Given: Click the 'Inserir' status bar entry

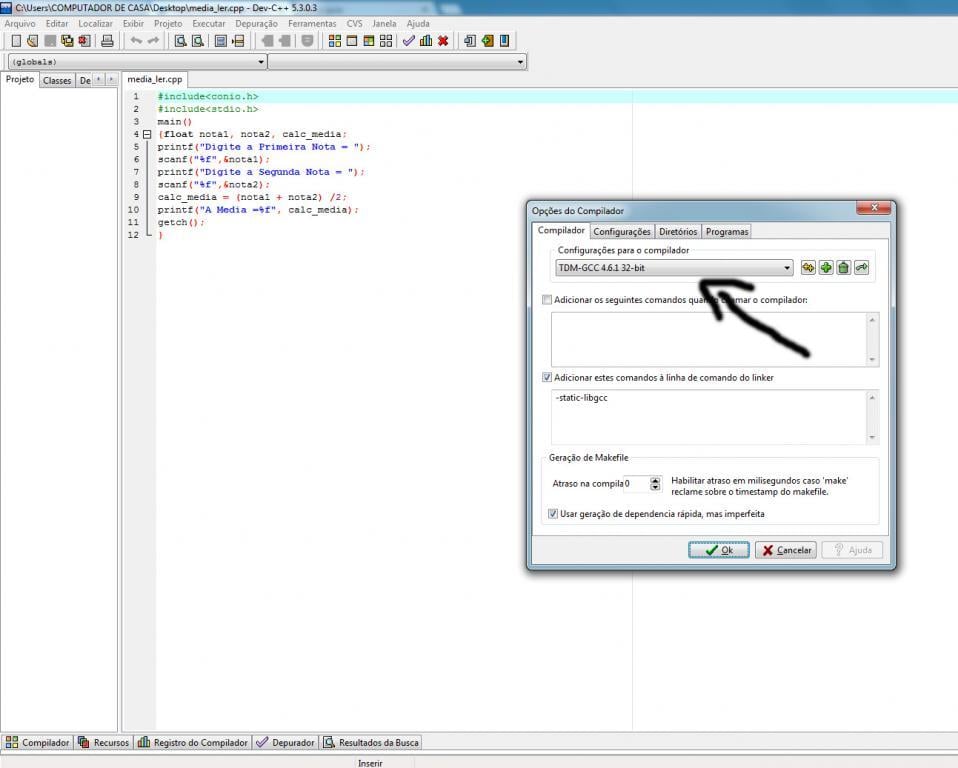Looking at the screenshot, I should click(x=370, y=763).
